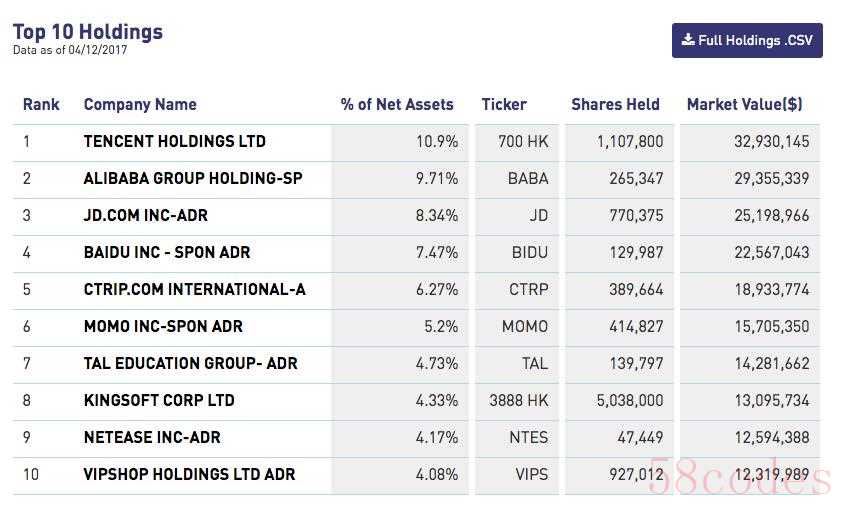This screenshot has width=847, height=507.
Task: Click KINGSOFT CORP LTD company name
Action: pos(159,401)
